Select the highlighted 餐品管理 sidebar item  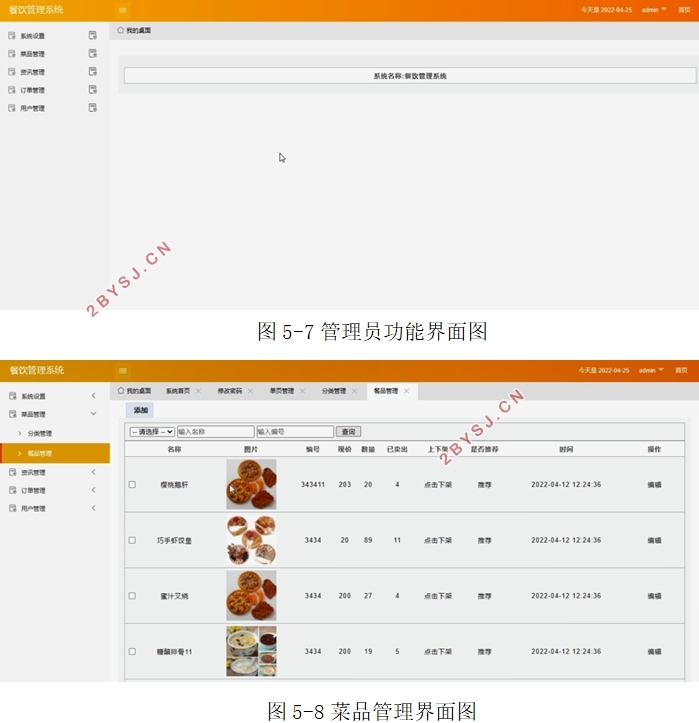click(55, 453)
